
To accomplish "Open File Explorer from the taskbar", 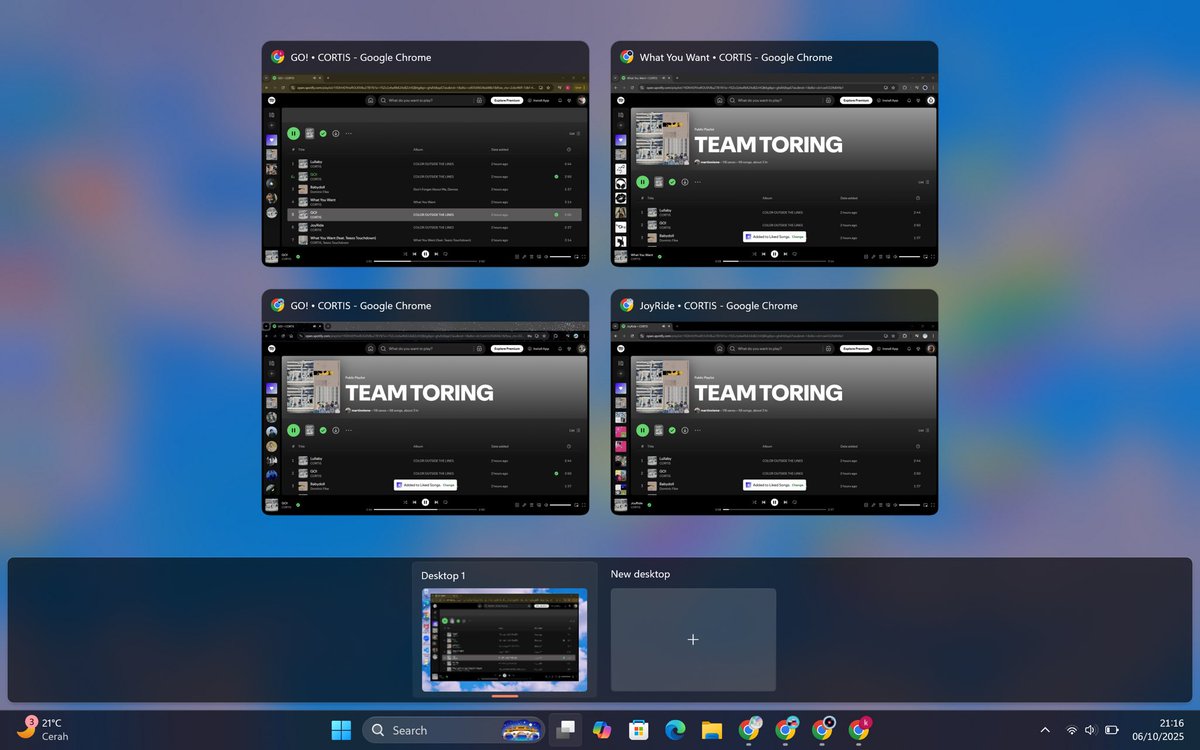I will [x=712, y=730].
